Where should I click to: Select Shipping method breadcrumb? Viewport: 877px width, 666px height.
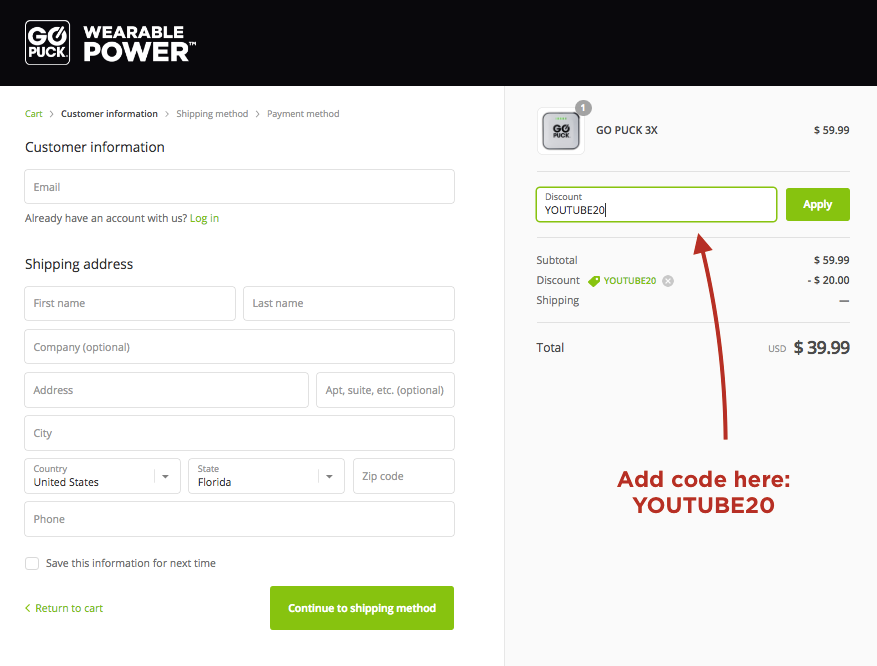[x=212, y=114]
